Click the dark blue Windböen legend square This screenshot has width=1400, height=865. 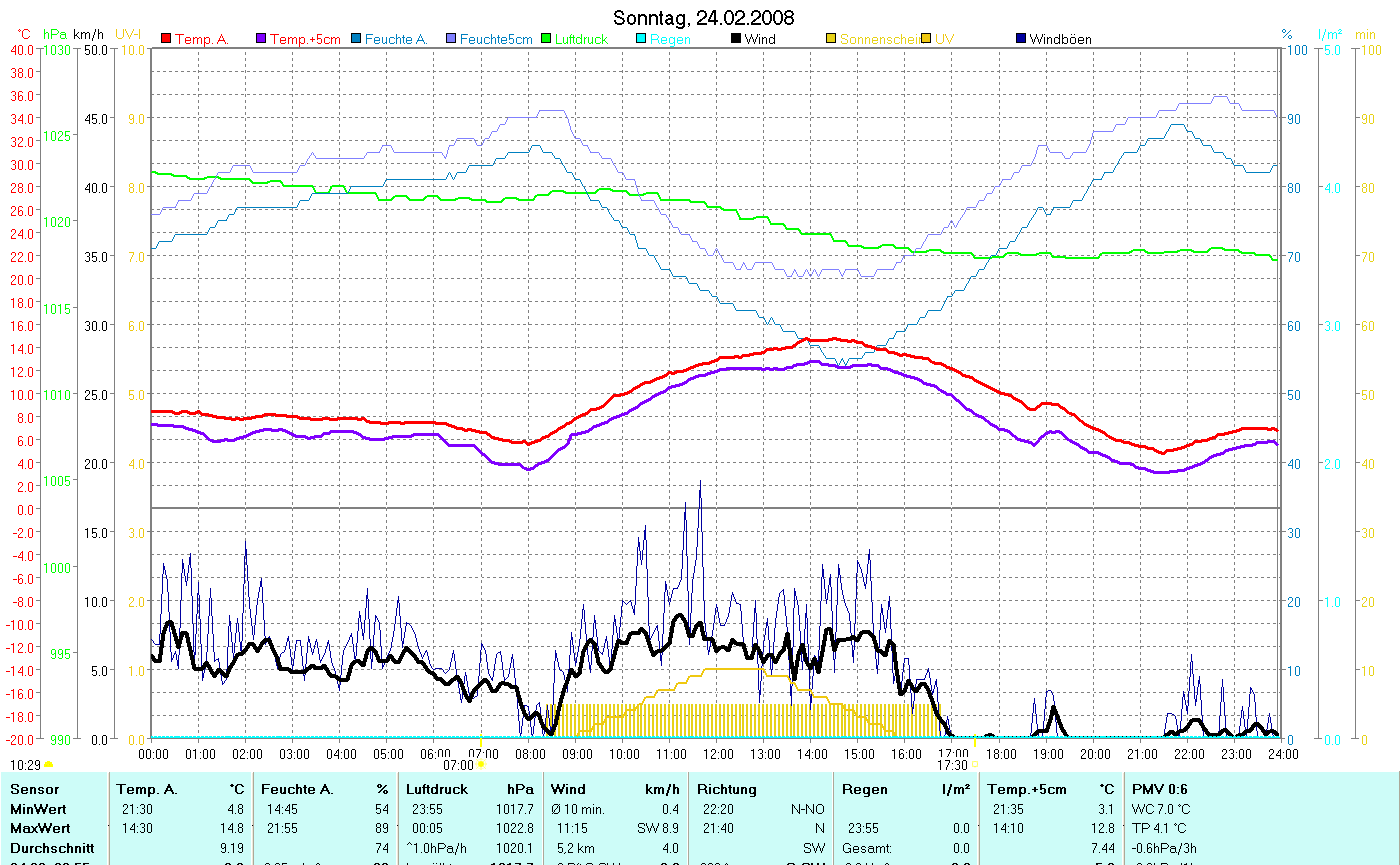(x=1021, y=39)
